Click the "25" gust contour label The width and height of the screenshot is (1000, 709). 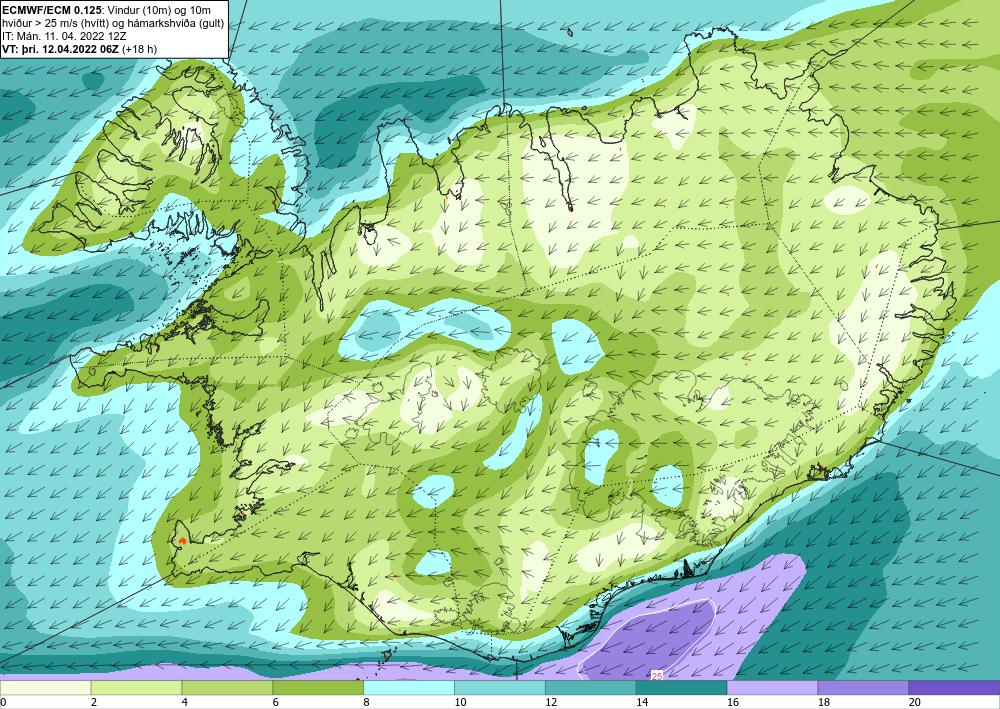[657, 675]
